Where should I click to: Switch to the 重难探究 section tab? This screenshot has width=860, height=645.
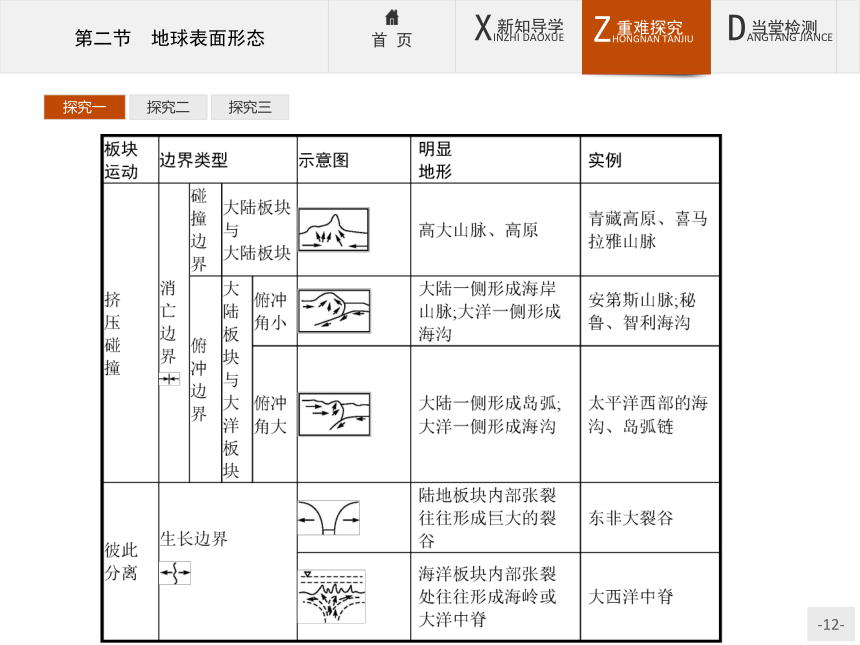[x=646, y=36]
